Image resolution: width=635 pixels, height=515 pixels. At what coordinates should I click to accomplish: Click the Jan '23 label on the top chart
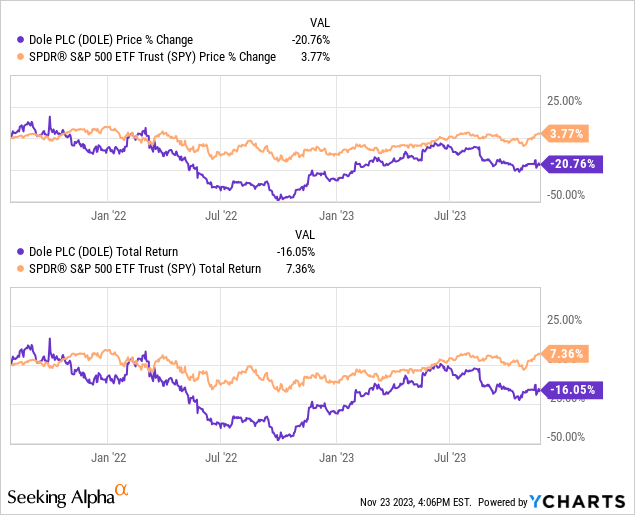(336, 214)
